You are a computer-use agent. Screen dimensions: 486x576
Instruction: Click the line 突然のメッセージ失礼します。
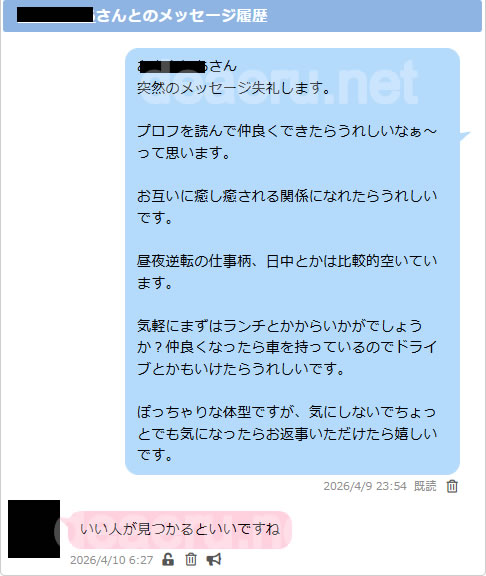point(234,88)
